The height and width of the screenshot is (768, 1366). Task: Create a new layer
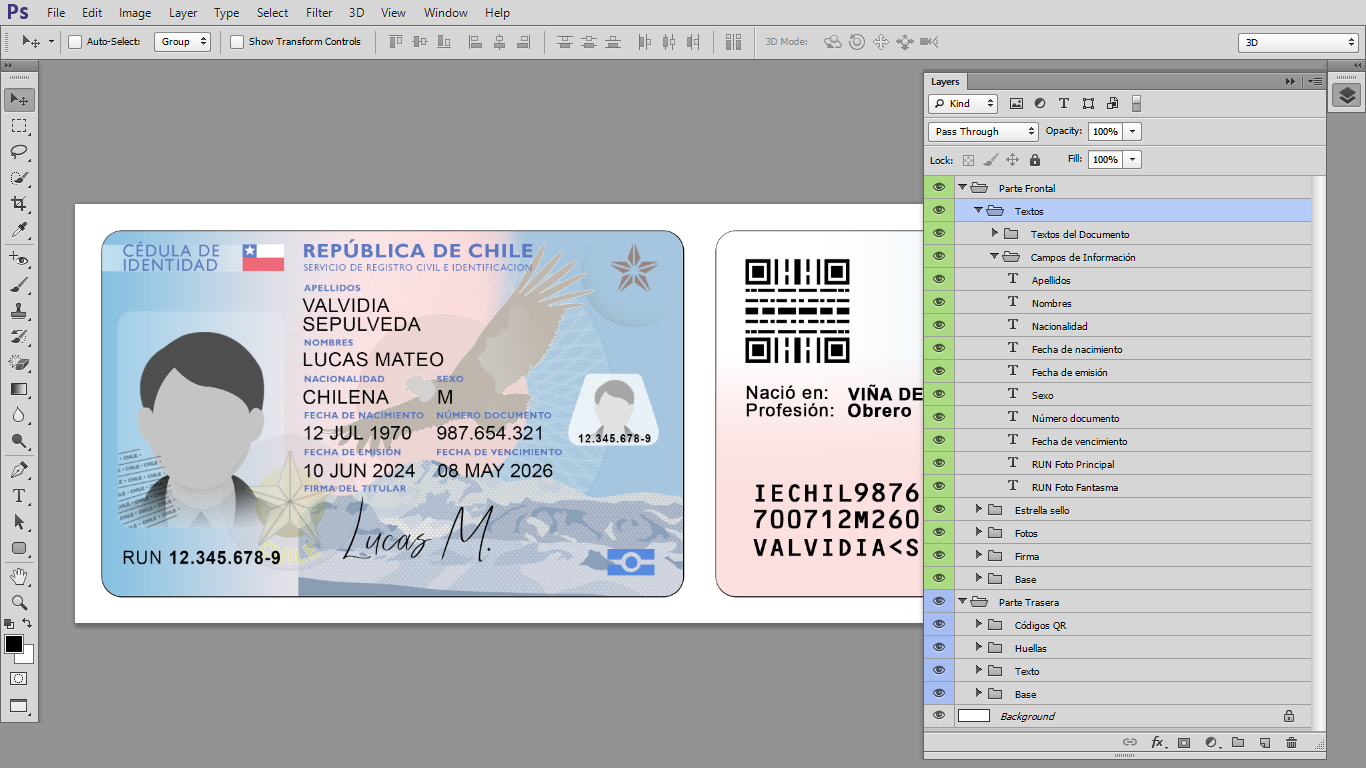pos(1265,742)
